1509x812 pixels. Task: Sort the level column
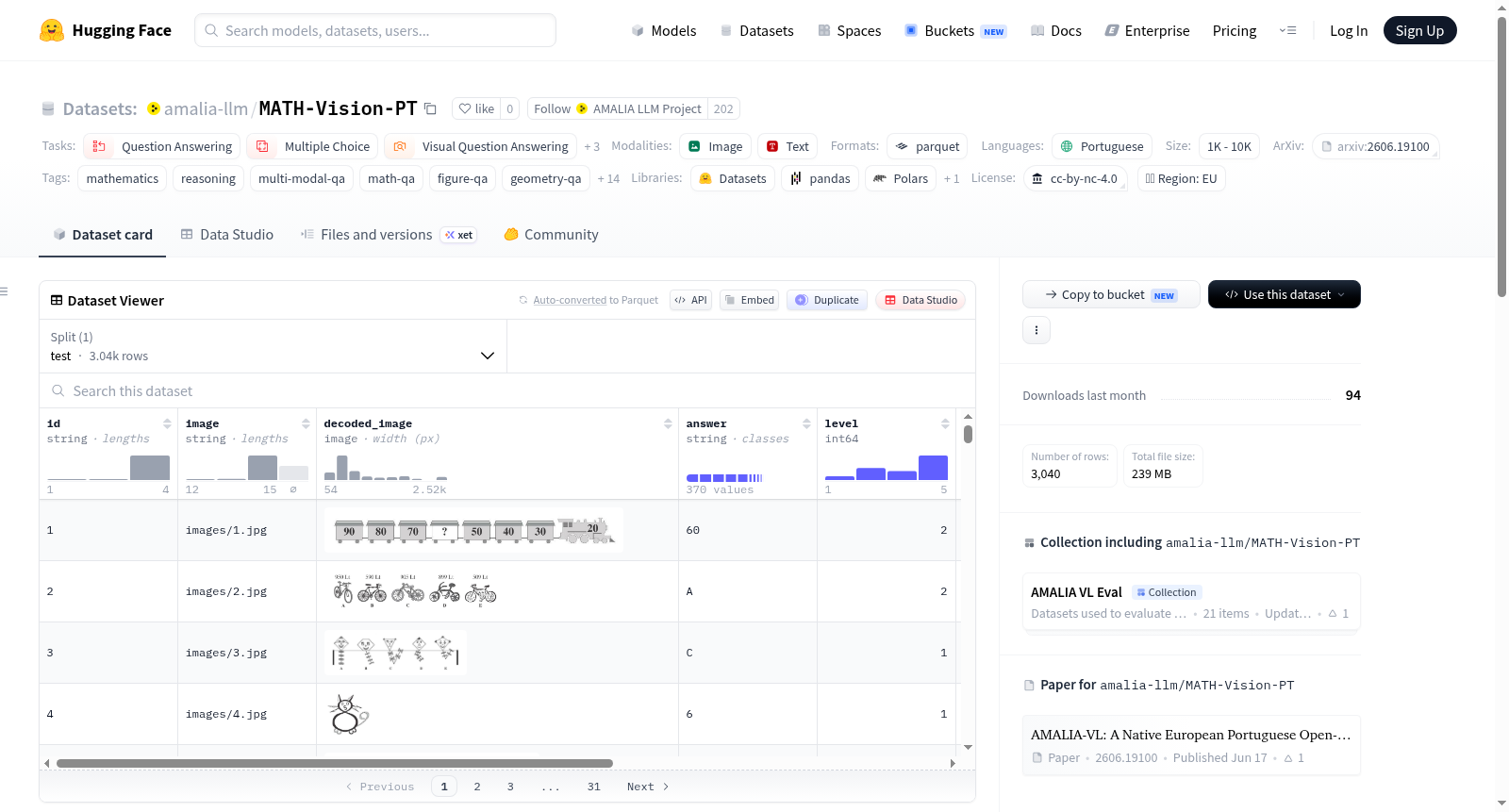945,423
